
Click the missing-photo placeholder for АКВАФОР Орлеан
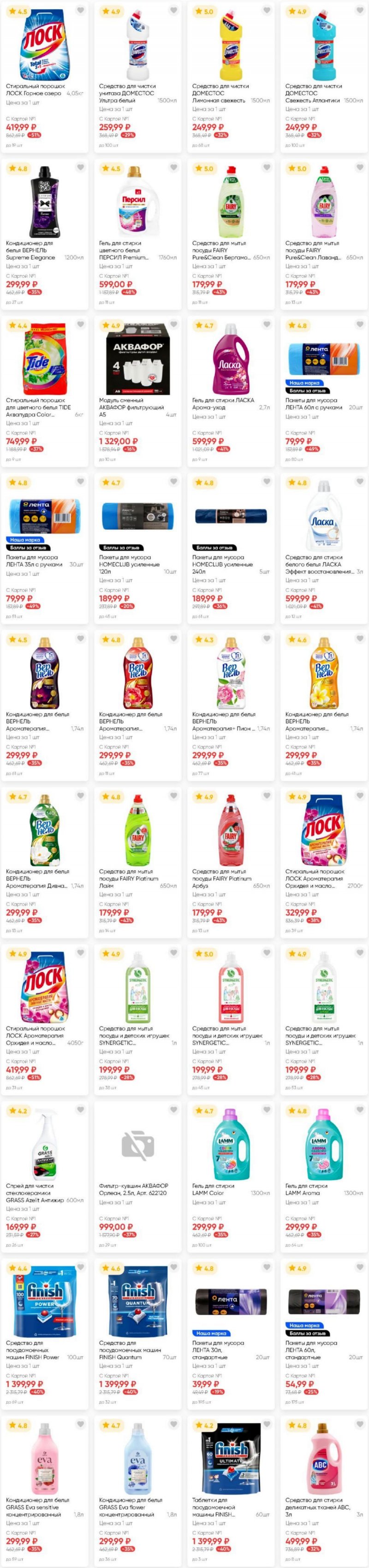tap(137, 1145)
